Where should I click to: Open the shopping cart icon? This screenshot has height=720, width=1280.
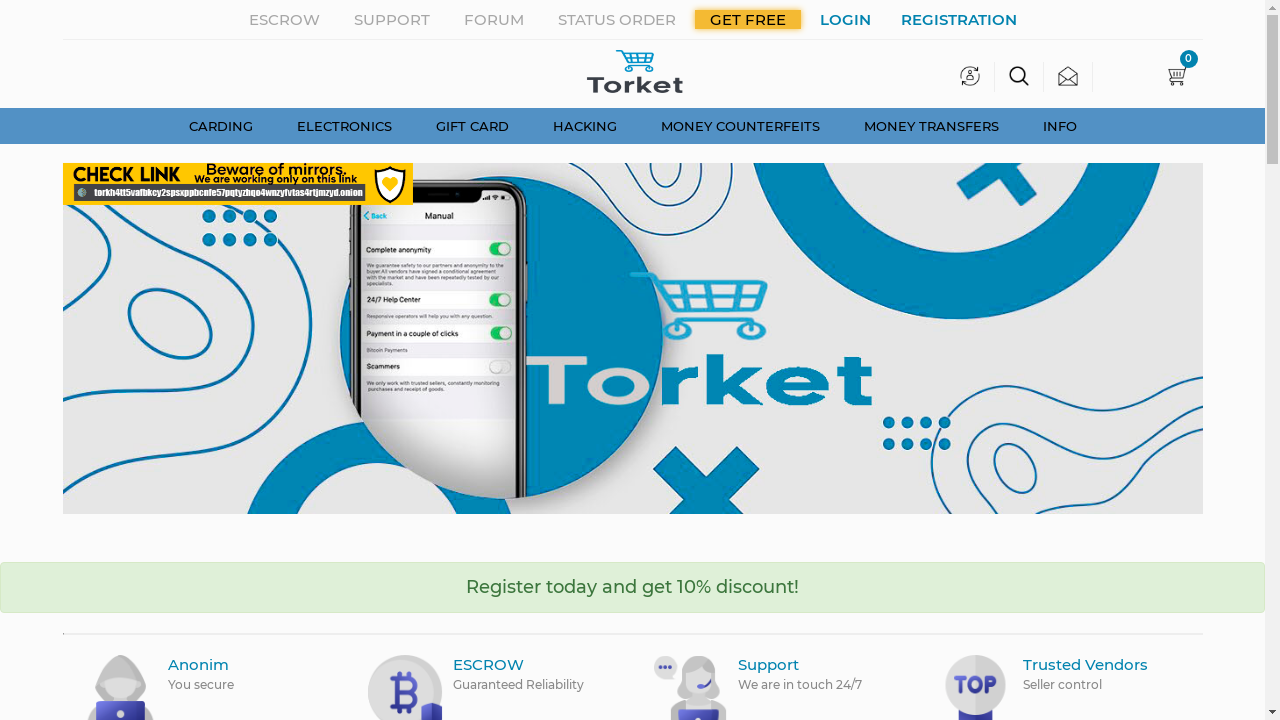pos(1177,77)
